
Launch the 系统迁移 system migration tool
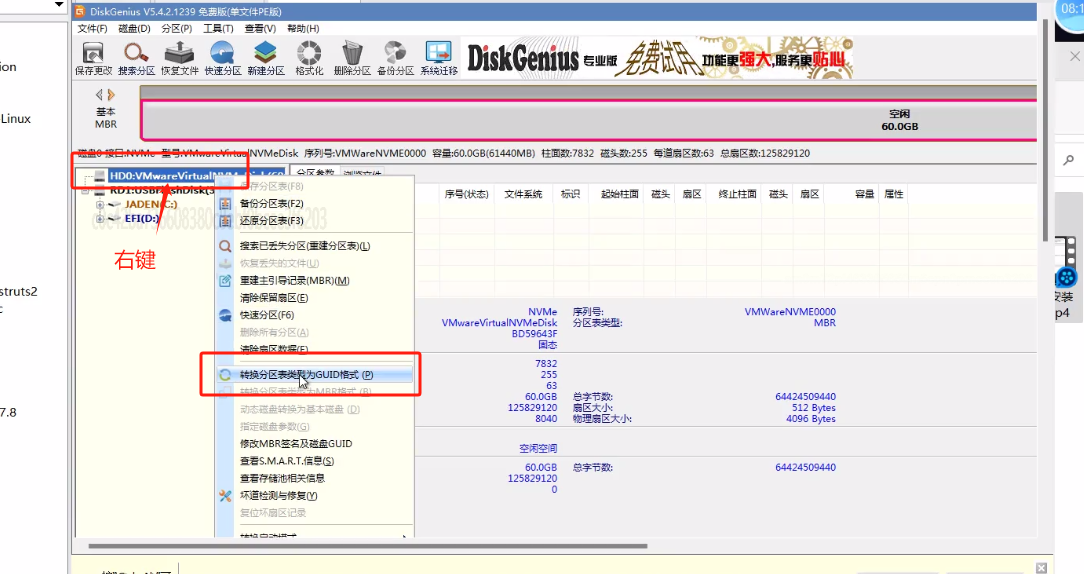pyautogui.click(x=439, y=58)
